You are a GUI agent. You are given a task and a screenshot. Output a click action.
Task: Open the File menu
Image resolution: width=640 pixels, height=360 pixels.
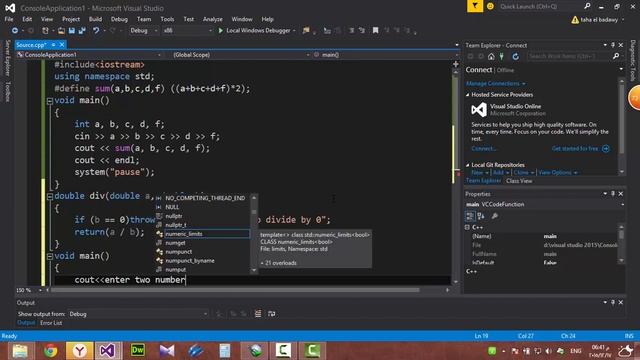pos(9,19)
